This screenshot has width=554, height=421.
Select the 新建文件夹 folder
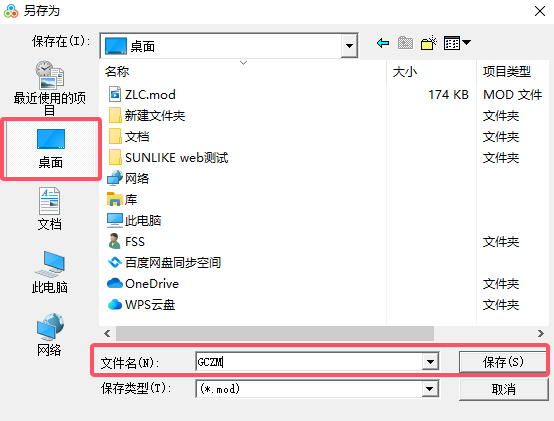147,115
